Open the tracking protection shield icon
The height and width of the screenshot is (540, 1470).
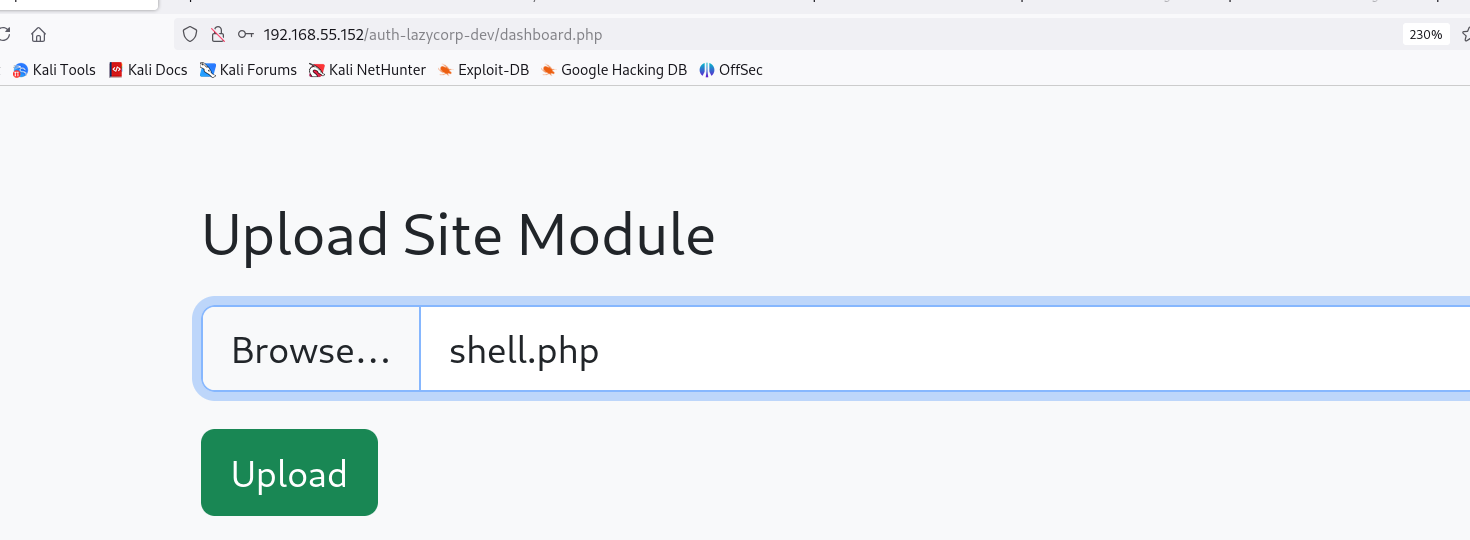190,34
